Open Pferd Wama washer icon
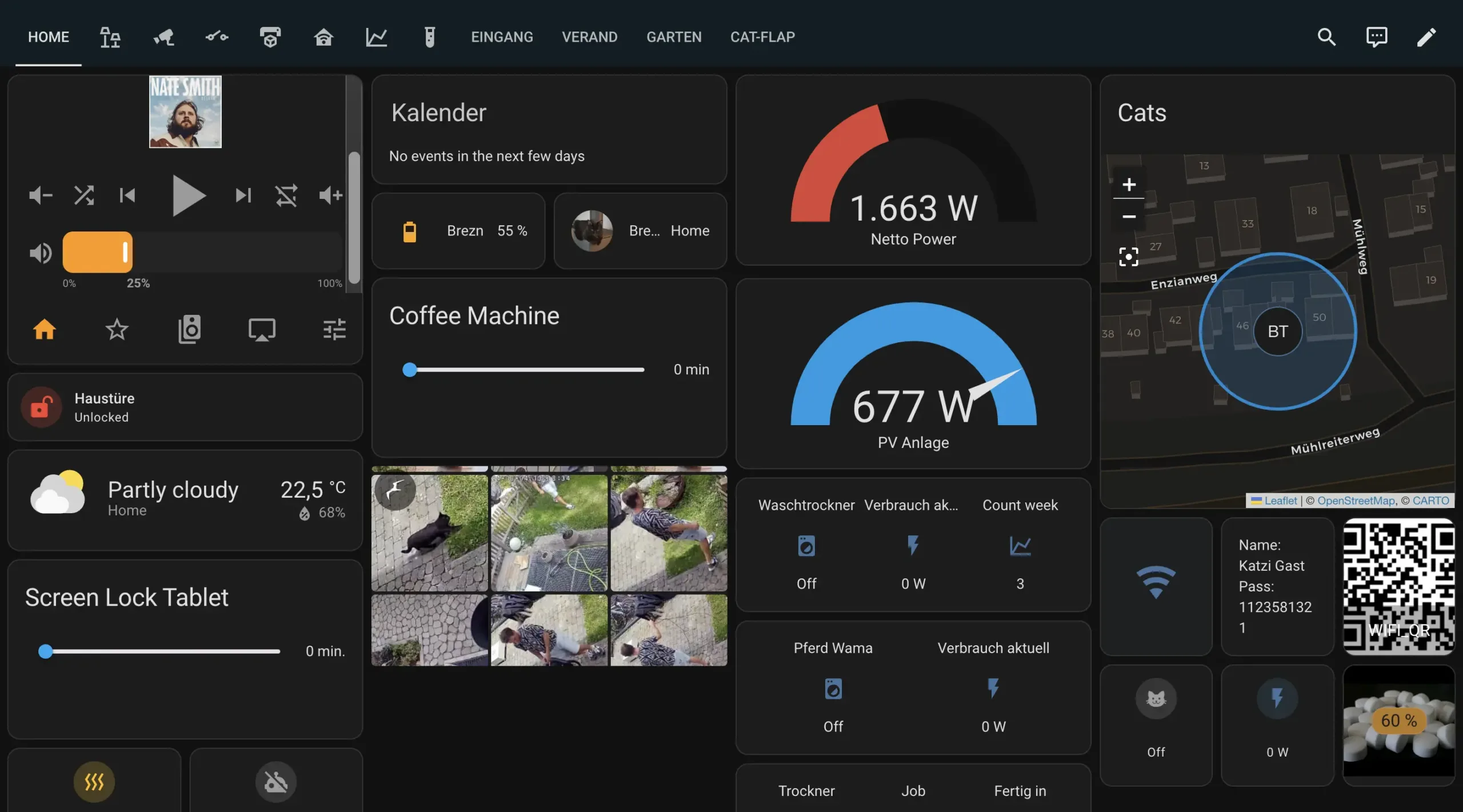1463x812 pixels. tap(833, 689)
